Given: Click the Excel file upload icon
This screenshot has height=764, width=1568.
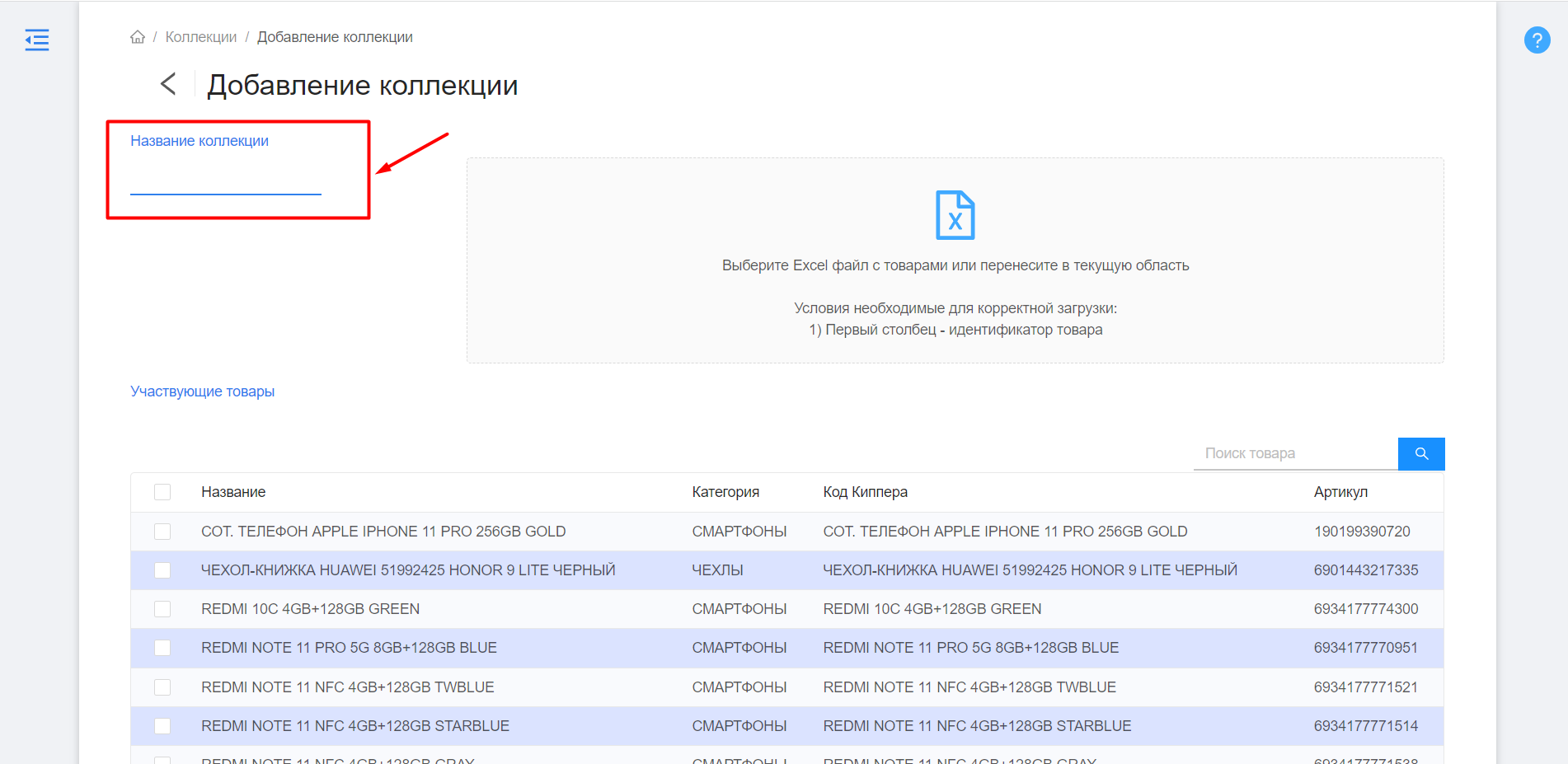Looking at the screenshot, I should click(955, 215).
